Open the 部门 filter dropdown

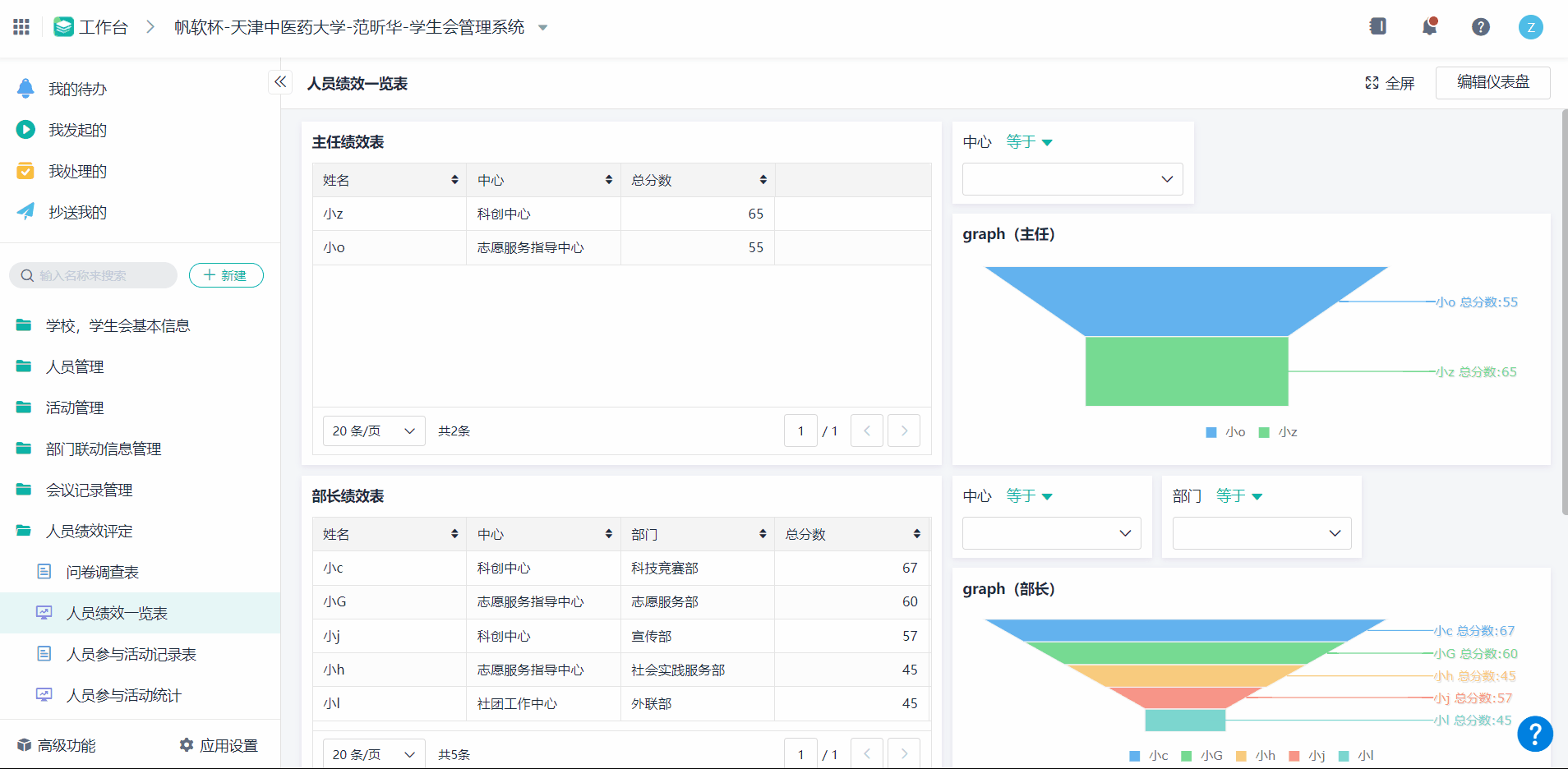(x=1261, y=533)
